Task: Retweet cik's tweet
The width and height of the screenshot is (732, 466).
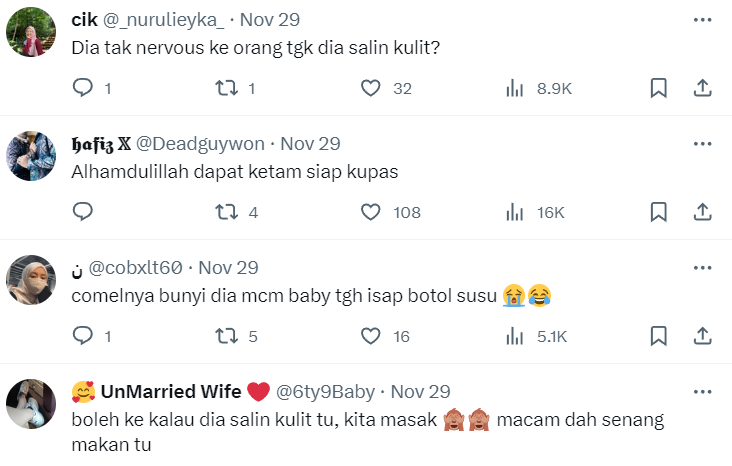Action: [227, 88]
